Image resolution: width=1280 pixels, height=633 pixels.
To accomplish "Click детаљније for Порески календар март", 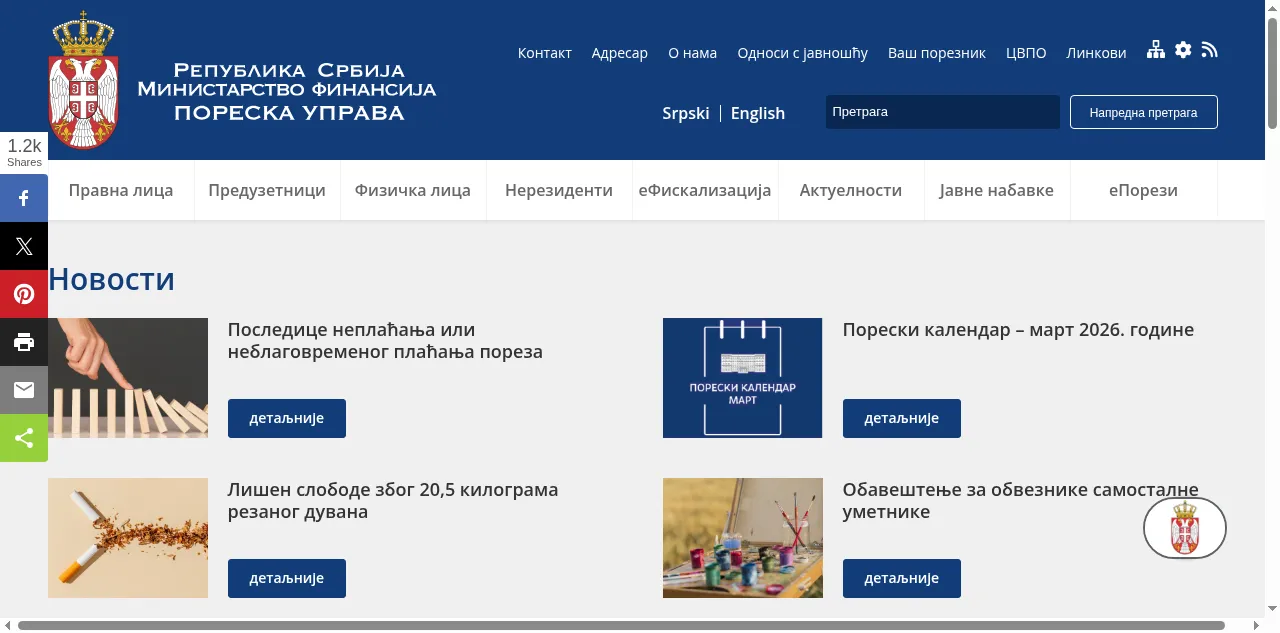I will 902,418.
